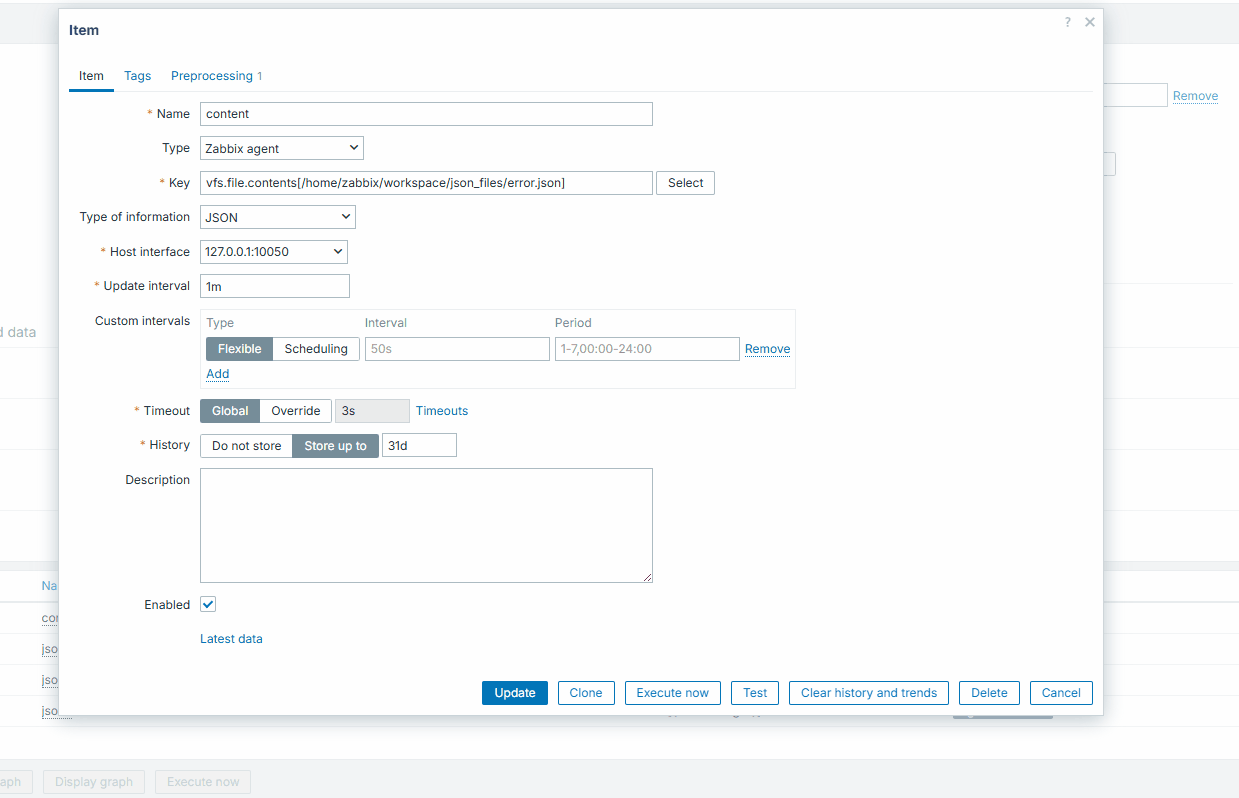The height and width of the screenshot is (798, 1239).
Task: Click the help question mark icon
Action: (1068, 22)
